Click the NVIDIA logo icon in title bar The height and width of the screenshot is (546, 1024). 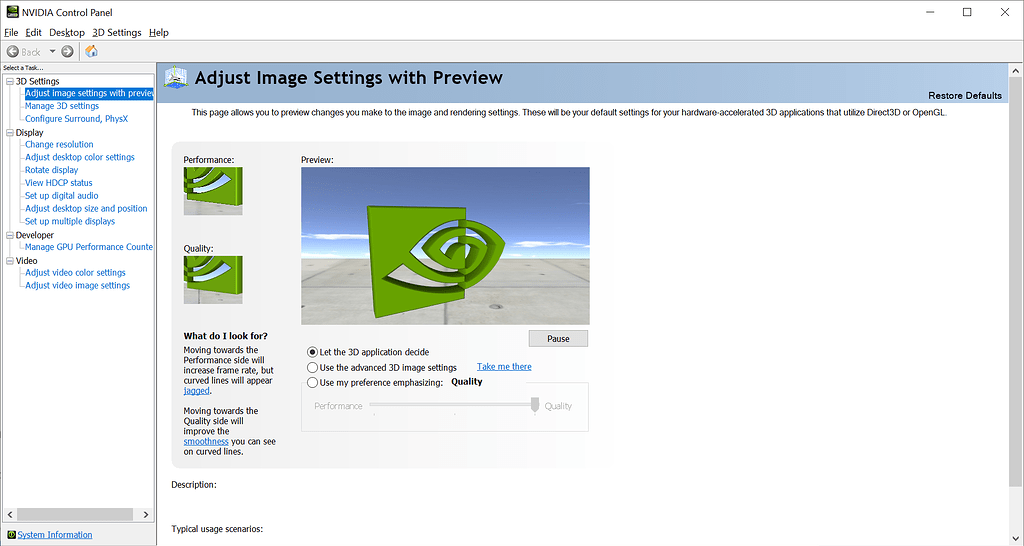coord(11,12)
